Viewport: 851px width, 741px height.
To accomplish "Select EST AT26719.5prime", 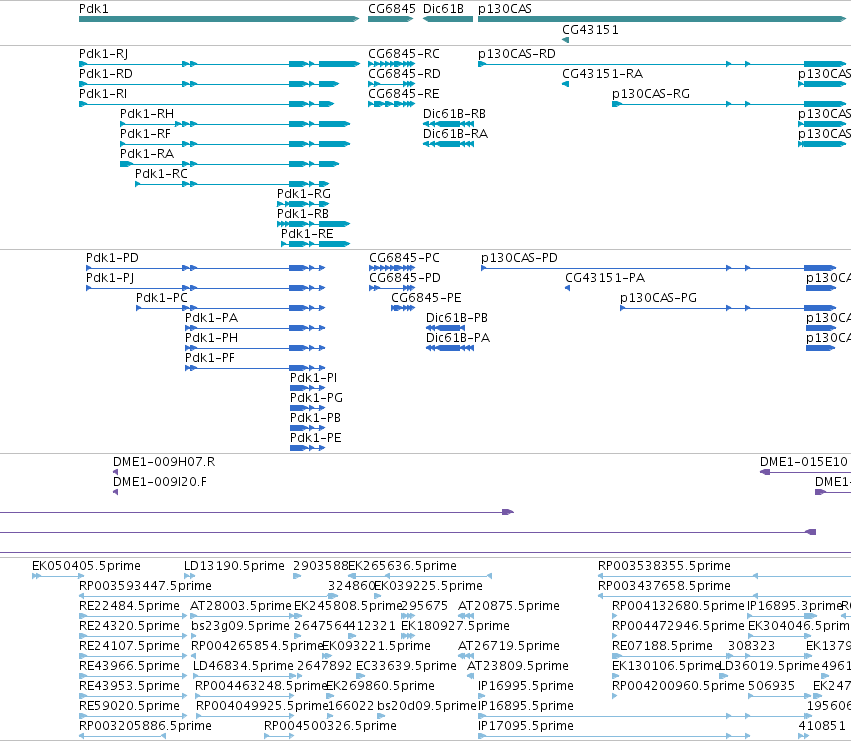I will 509,646.
